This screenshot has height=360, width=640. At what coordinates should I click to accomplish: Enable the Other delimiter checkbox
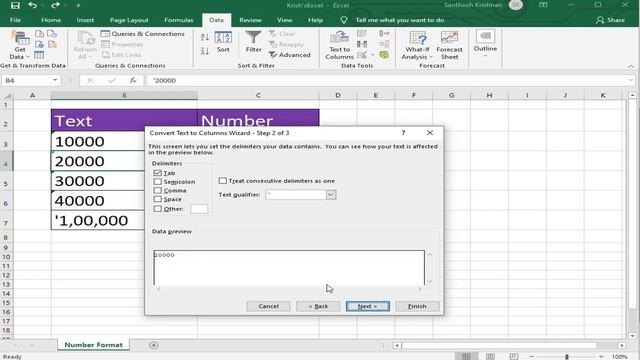(158, 209)
